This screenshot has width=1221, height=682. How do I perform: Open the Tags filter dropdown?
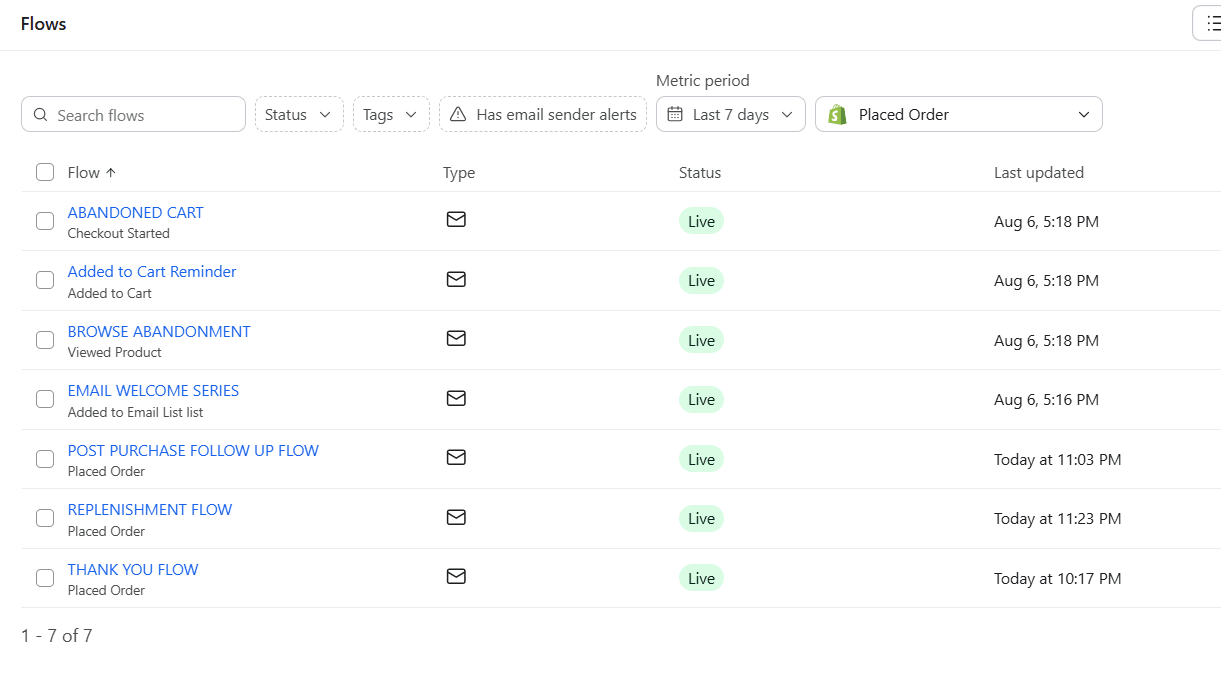[391, 114]
